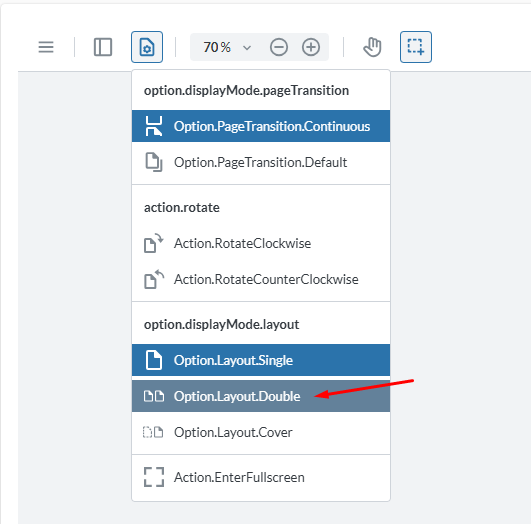This screenshot has height=524, width=531.
Task: Select Option.PageTransition.Continuous mode
Action: [x=261, y=126]
